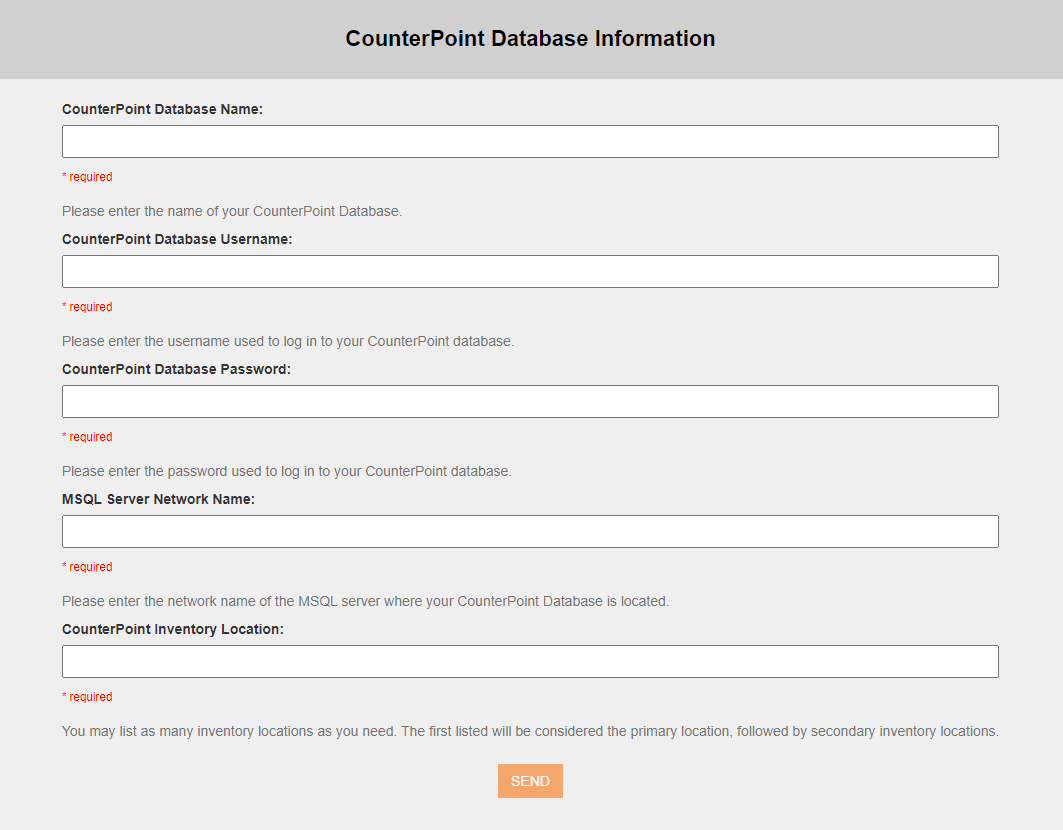This screenshot has height=830, width=1063.
Task: Click hint 'Please enter the name of your CounterPoint Database.'
Action: coord(232,212)
